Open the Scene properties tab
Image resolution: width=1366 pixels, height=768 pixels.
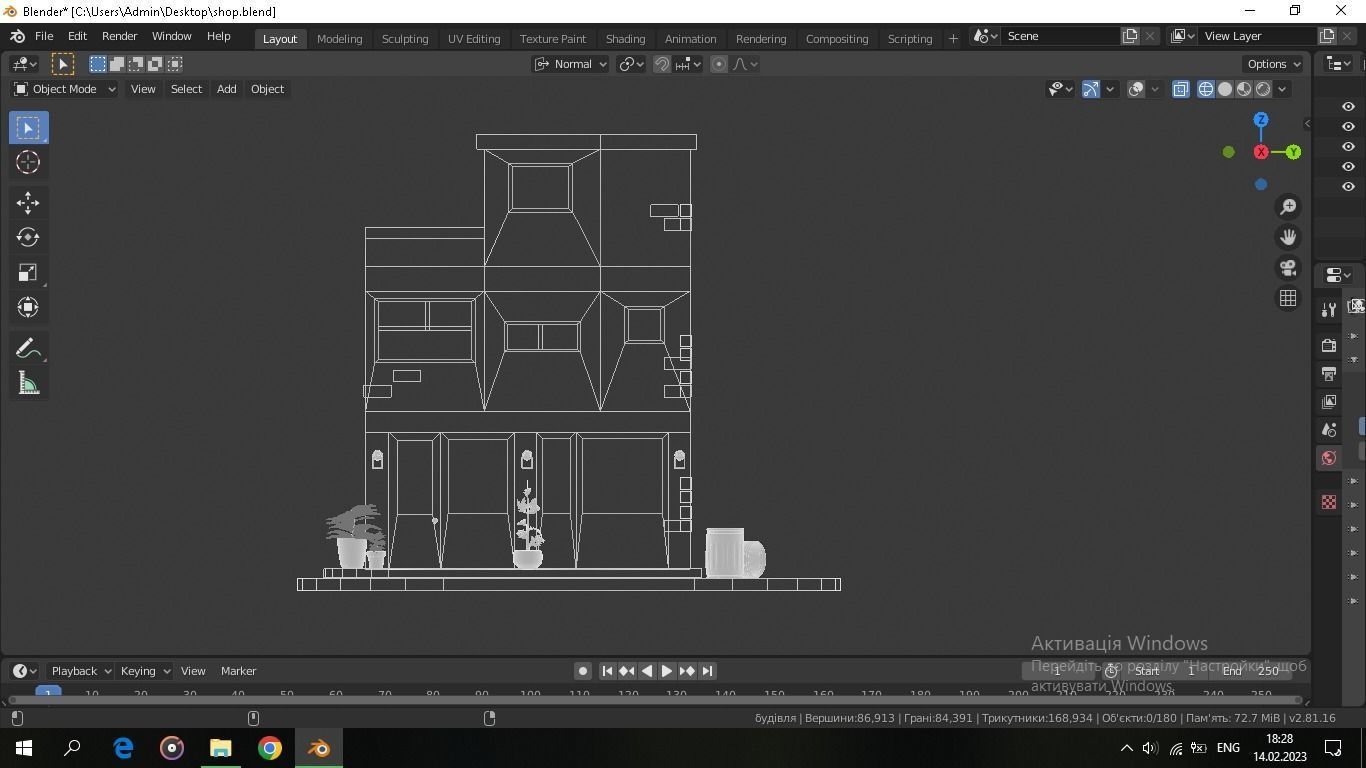[x=1329, y=429]
